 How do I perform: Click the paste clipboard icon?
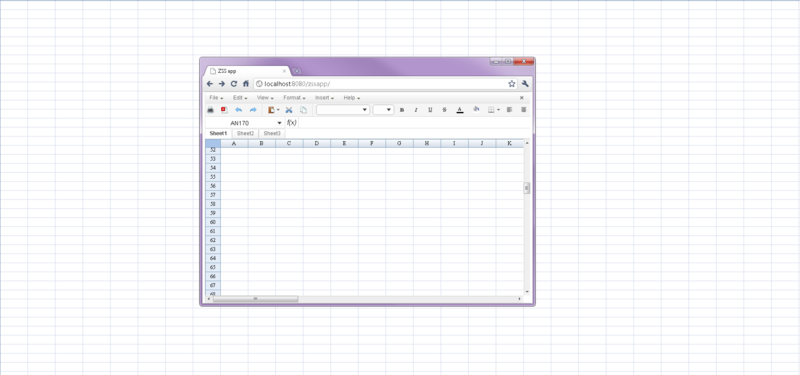tap(271, 110)
